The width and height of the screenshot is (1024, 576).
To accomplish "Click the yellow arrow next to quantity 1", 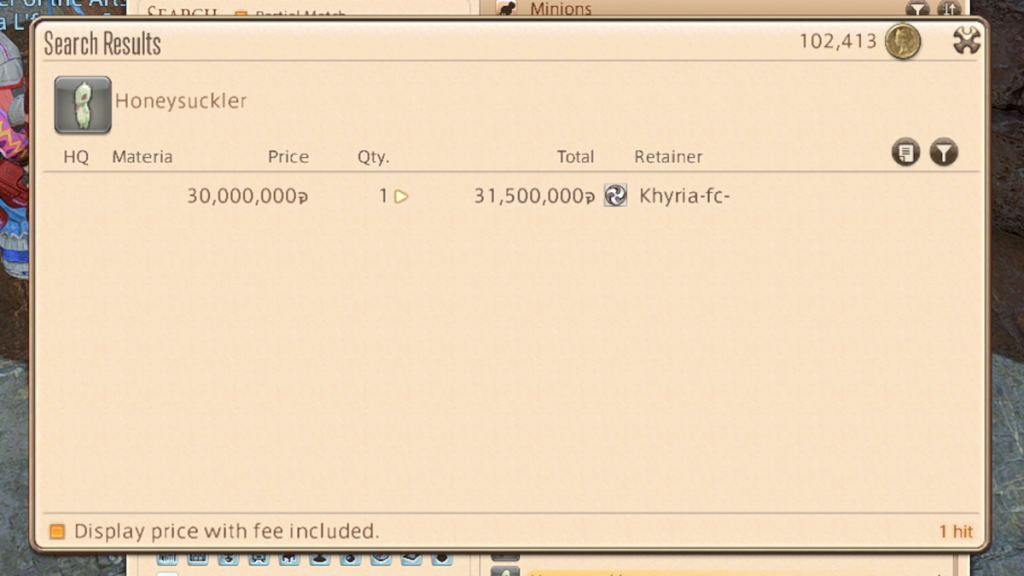I will coord(401,197).
